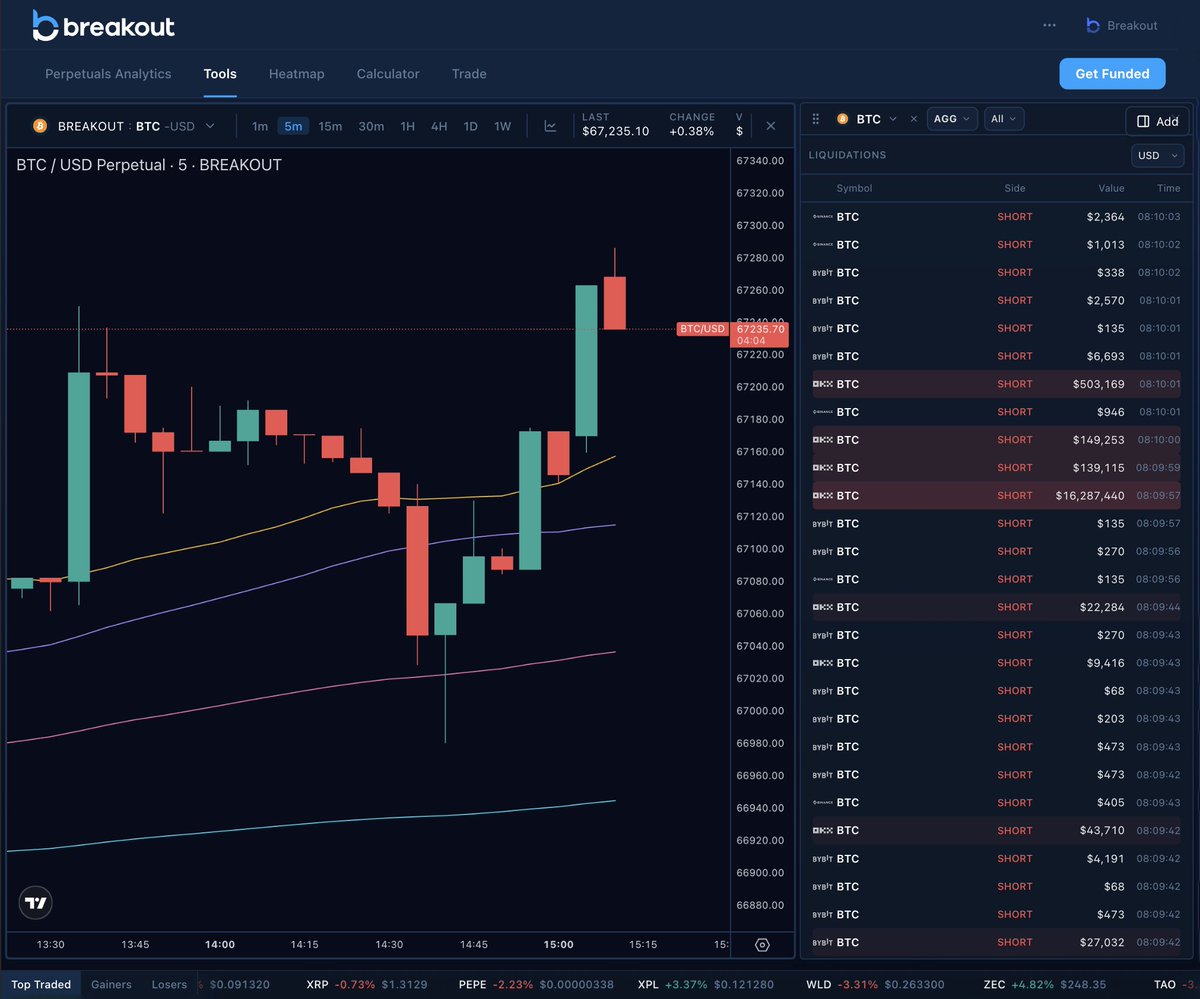Click the $139,115 liquidation value
This screenshot has width=1200, height=999.
(x=1098, y=468)
